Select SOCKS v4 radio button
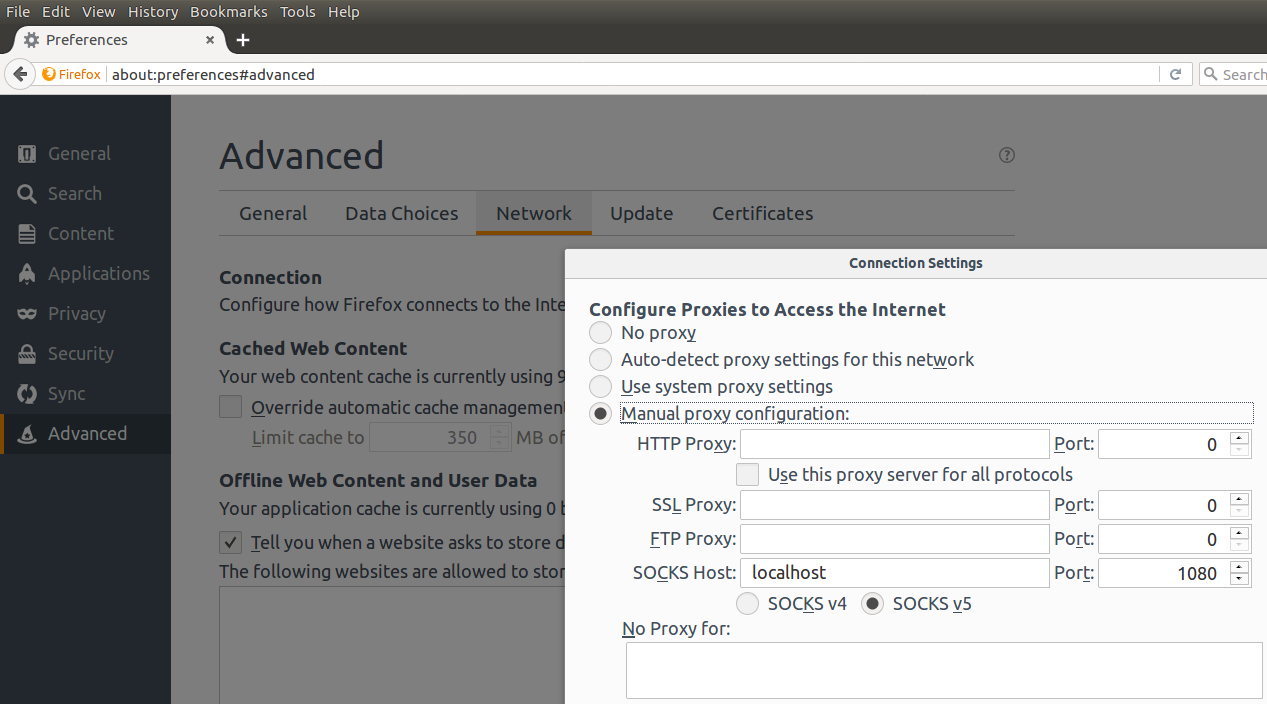 point(747,604)
